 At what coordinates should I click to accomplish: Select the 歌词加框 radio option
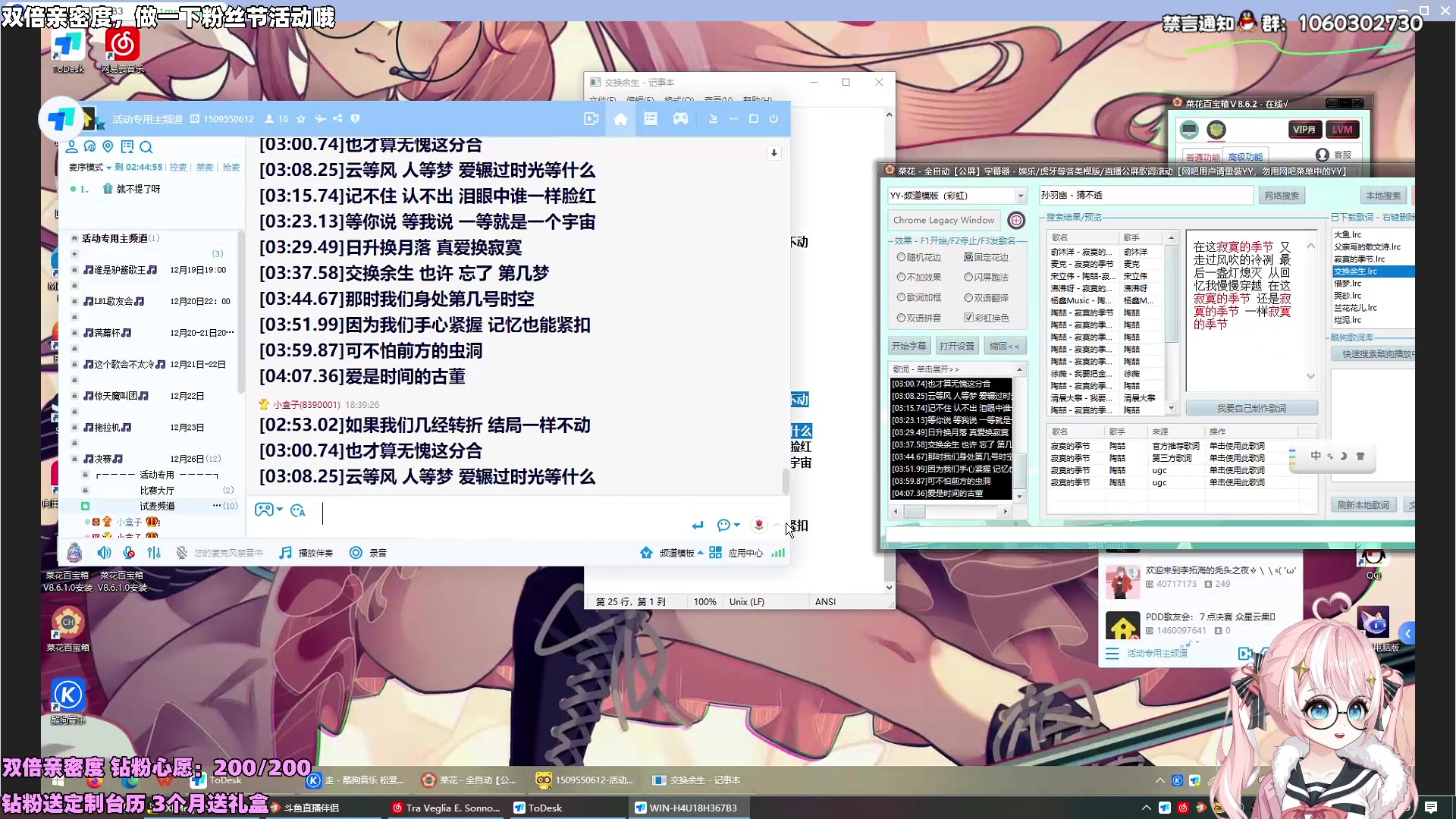(918, 297)
